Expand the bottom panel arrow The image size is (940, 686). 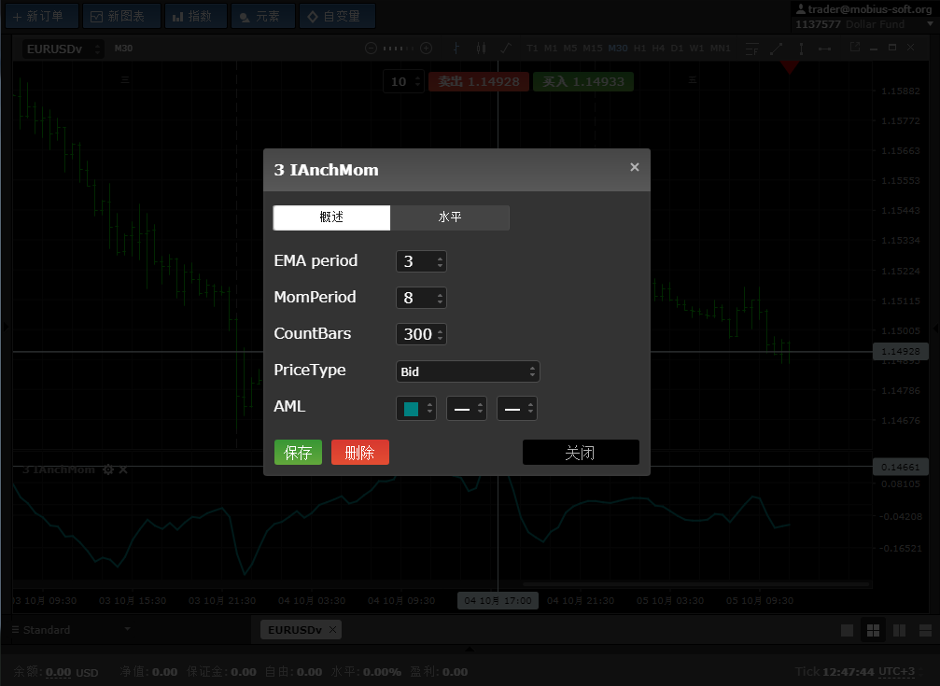point(469,648)
